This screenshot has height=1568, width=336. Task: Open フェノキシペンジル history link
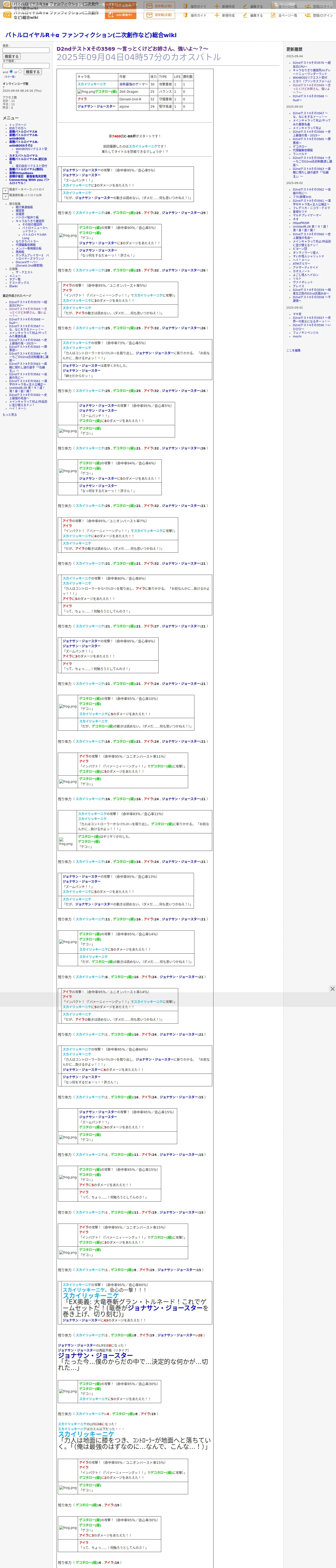coord(305,332)
